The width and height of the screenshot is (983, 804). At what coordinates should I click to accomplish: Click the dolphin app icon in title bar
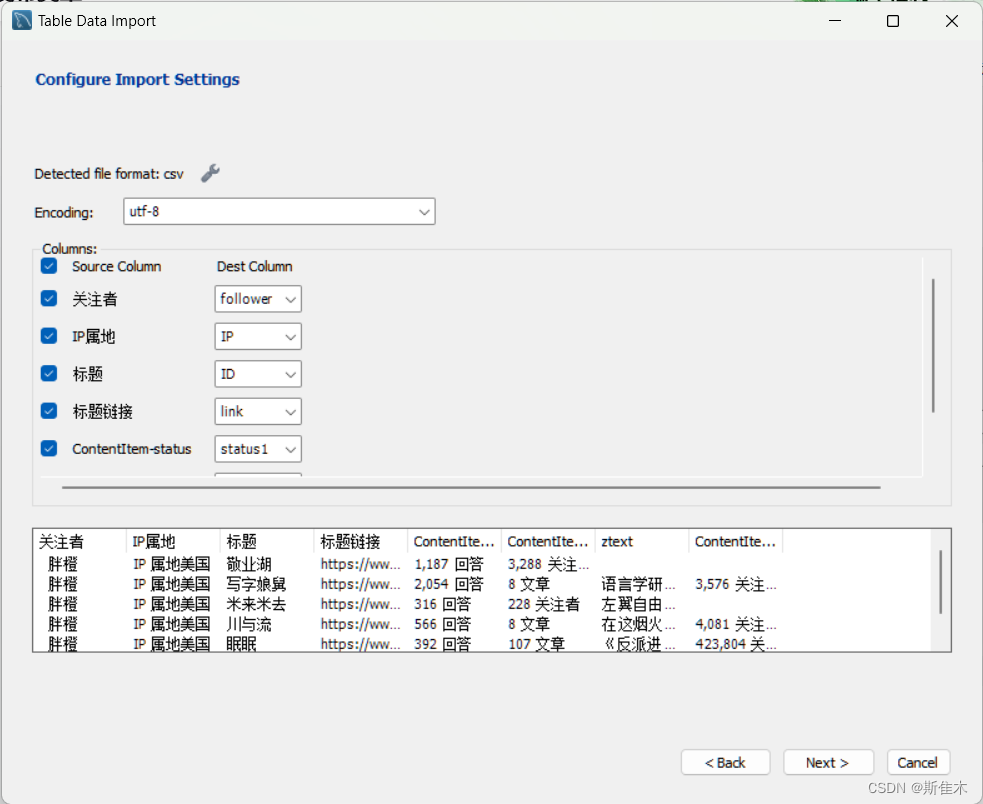click(x=20, y=20)
